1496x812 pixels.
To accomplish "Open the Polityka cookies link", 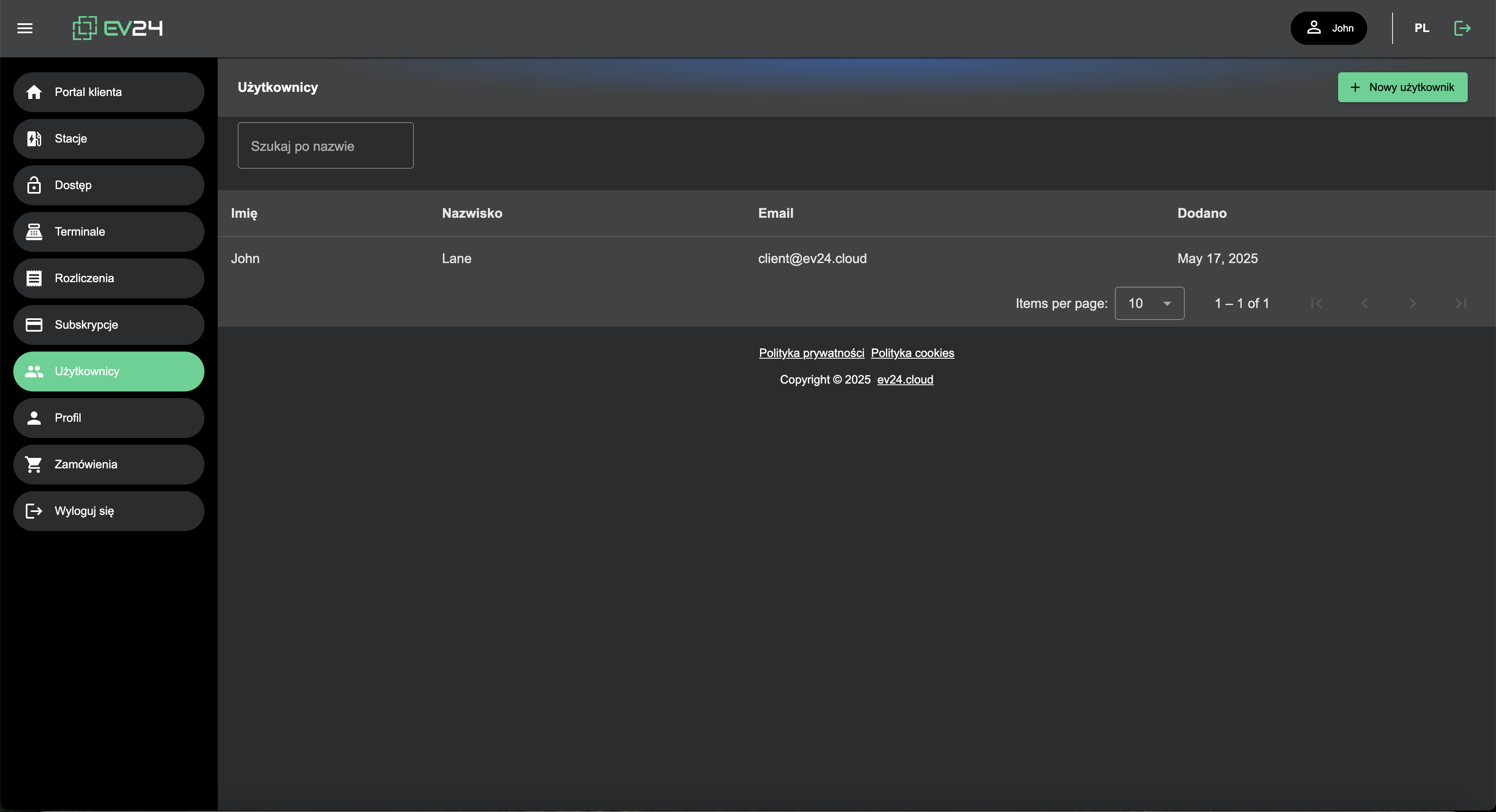I will point(912,352).
